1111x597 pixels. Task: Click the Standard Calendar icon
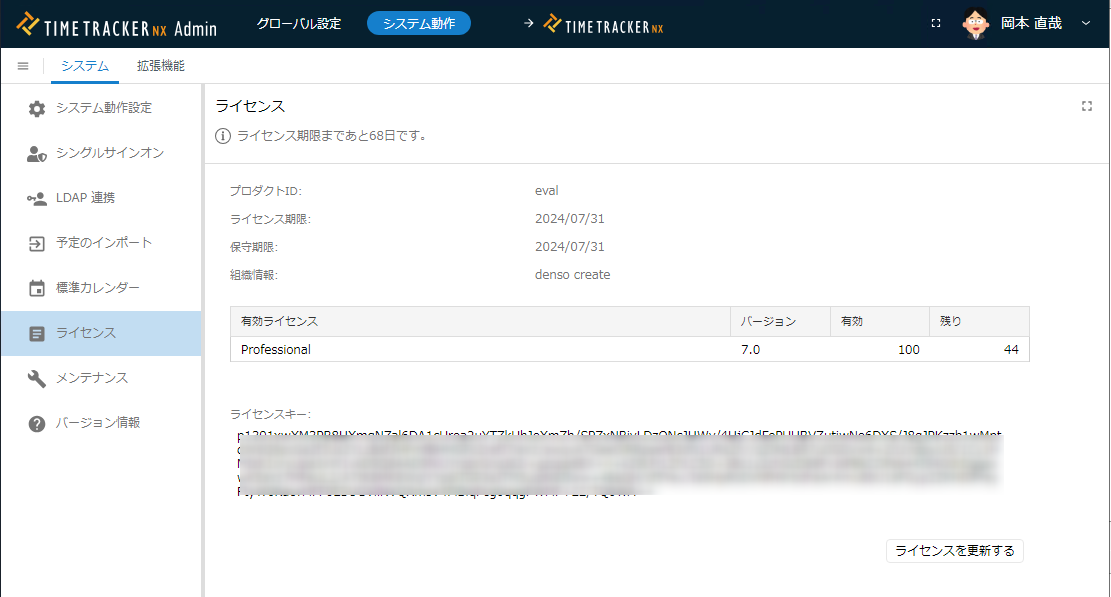point(37,288)
